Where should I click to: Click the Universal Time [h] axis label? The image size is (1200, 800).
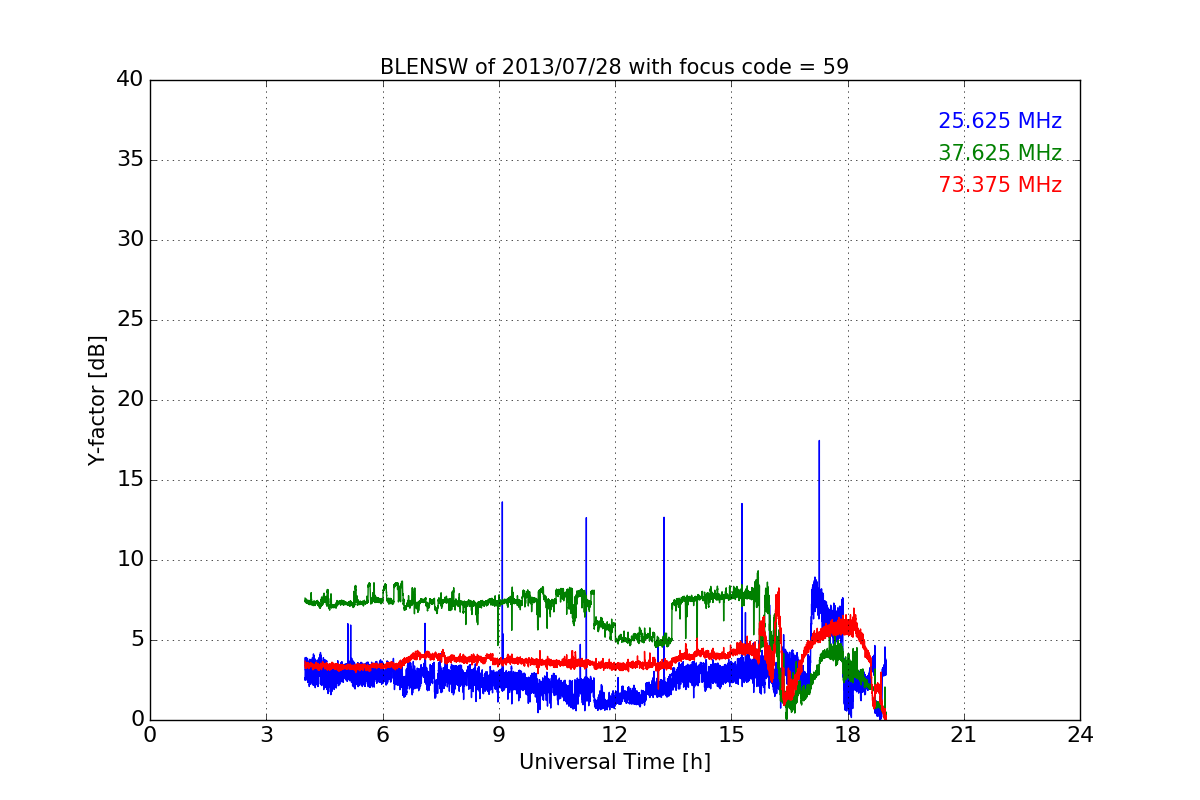click(614, 762)
